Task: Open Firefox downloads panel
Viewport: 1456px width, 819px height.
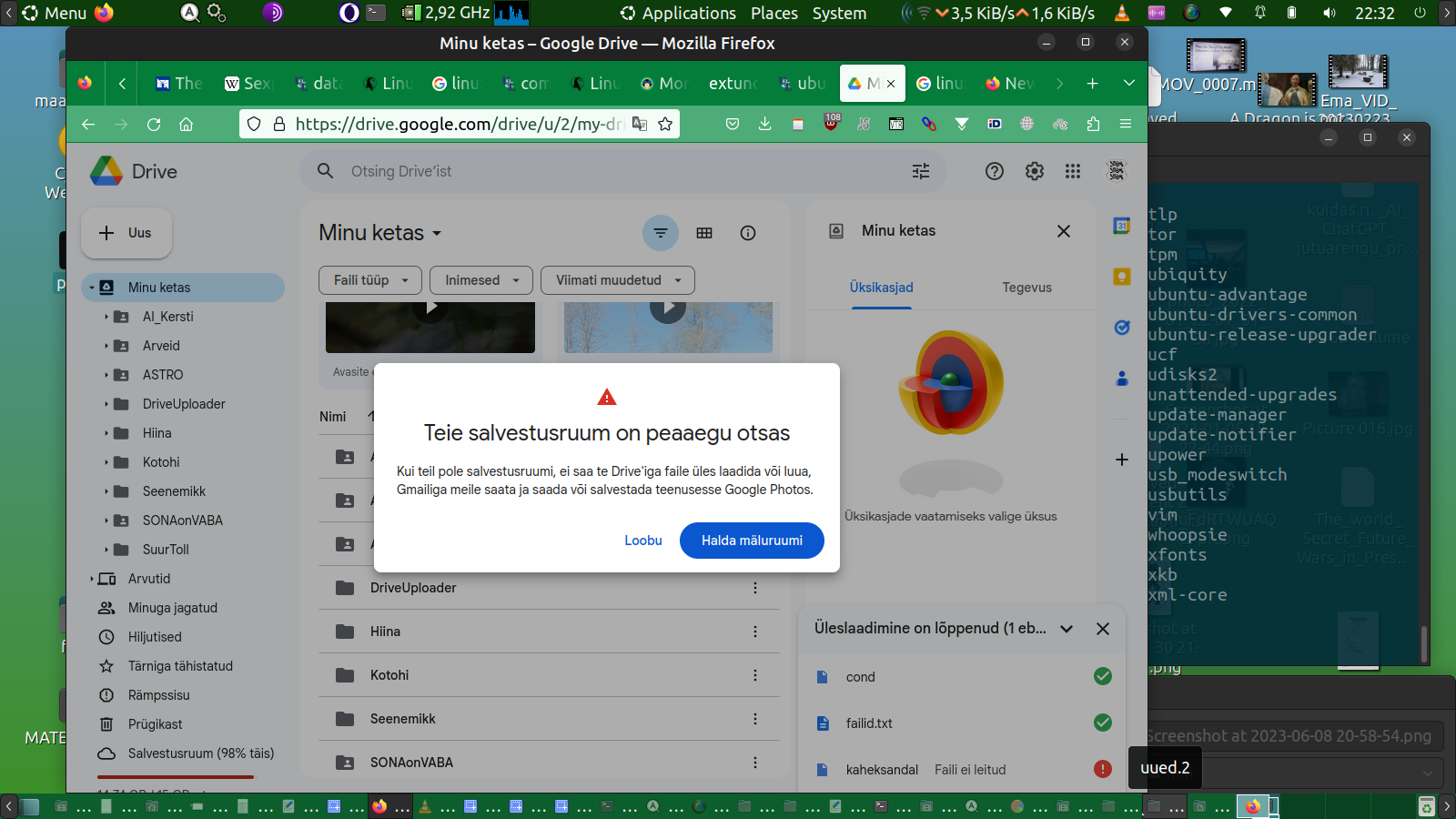Action: click(x=765, y=124)
